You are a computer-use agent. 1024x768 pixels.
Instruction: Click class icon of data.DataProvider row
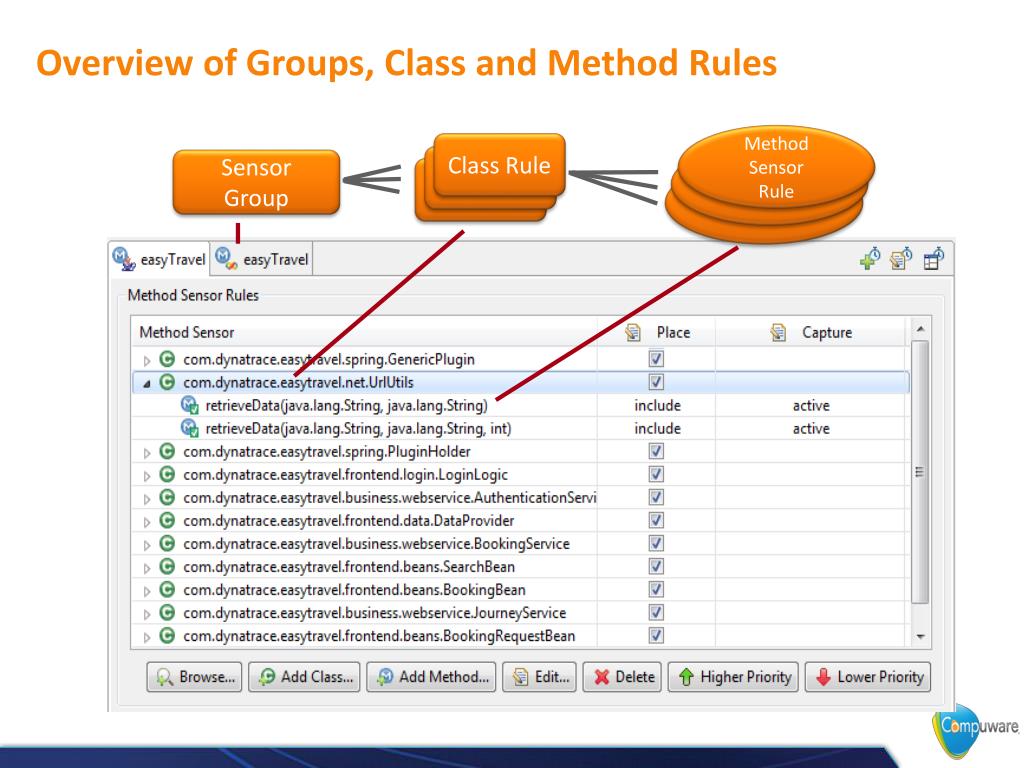(x=167, y=520)
